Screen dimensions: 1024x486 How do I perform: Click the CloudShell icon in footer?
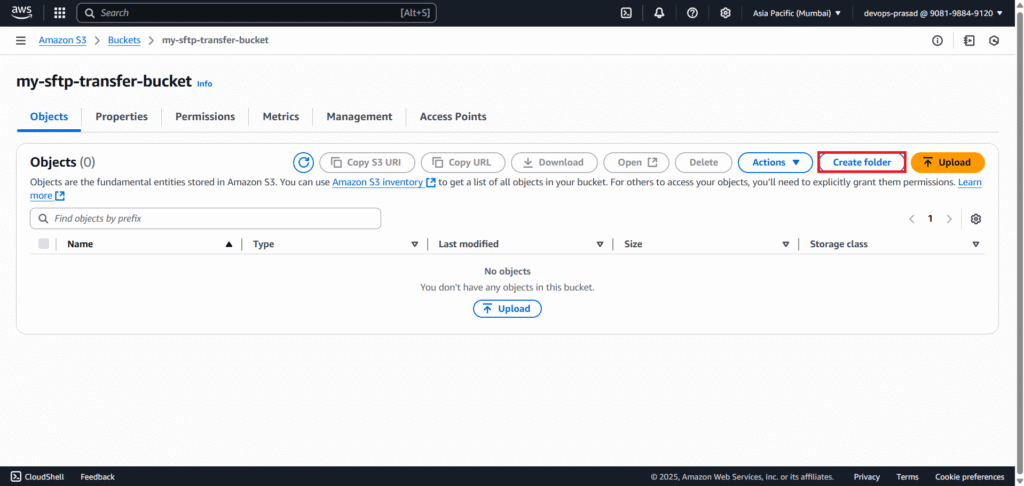click(x=16, y=477)
